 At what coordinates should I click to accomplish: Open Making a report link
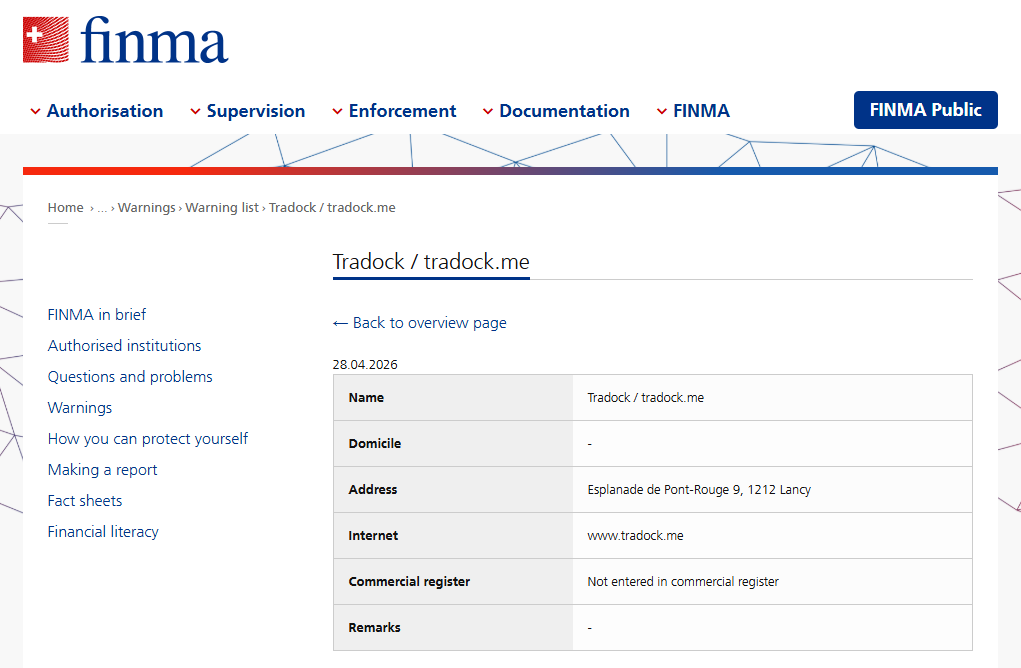tap(102, 470)
